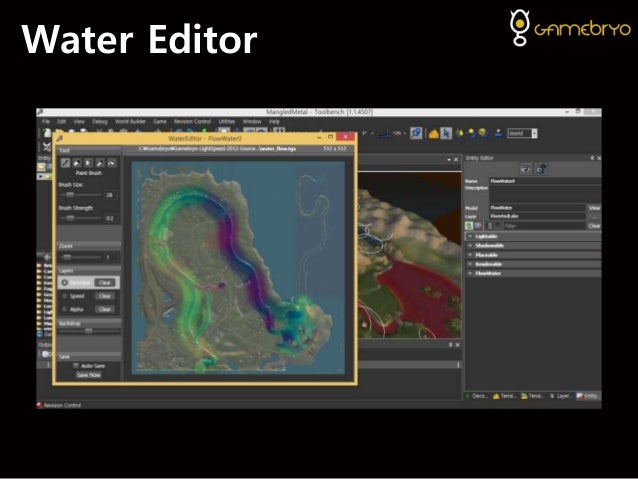Viewport: 638px width, 479px height.
Task: Select the second tool icon in Water Editor
Action: pos(77,163)
